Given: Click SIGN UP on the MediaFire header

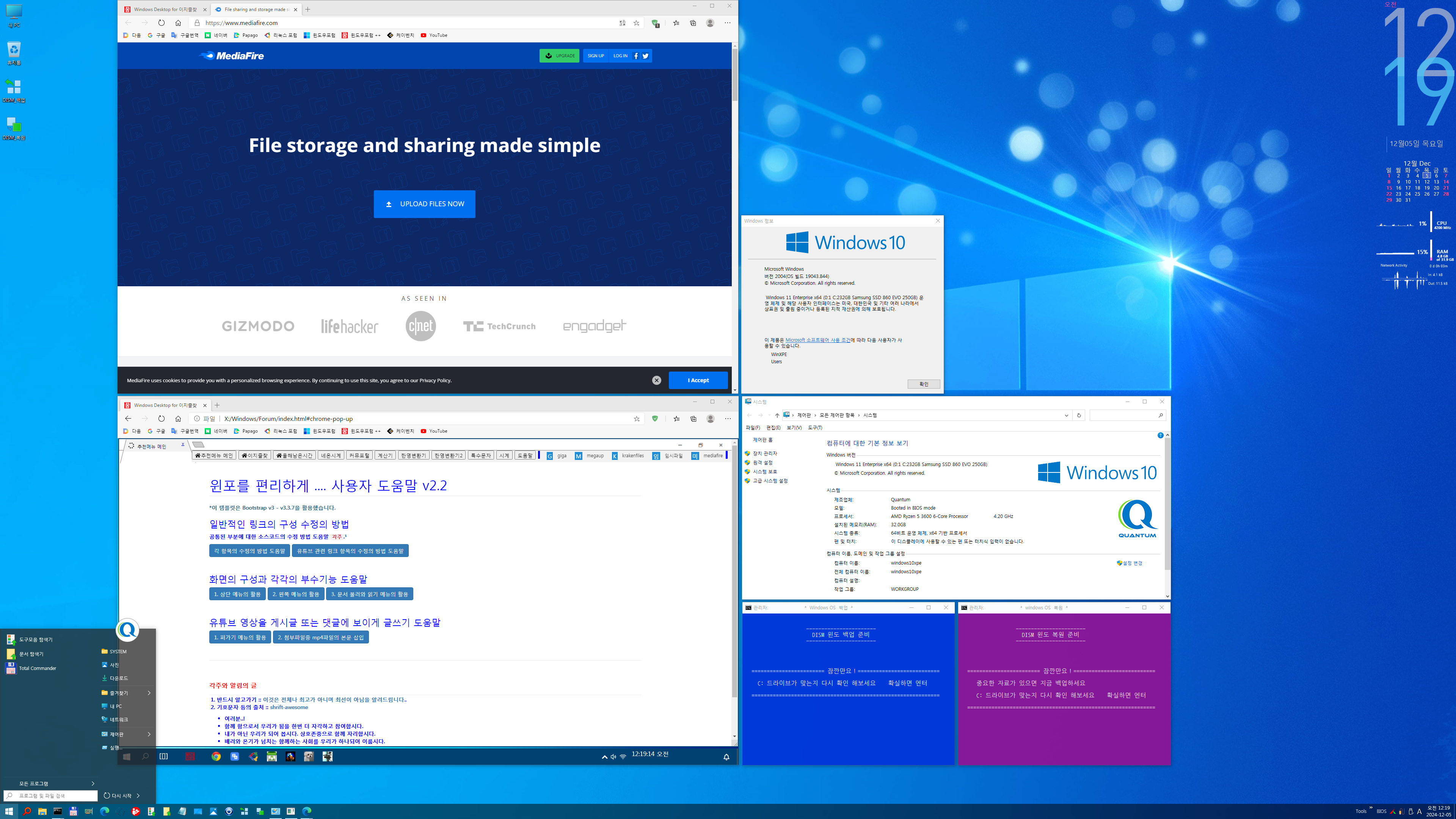Looking at the screenshot, I should click(596, 56).
